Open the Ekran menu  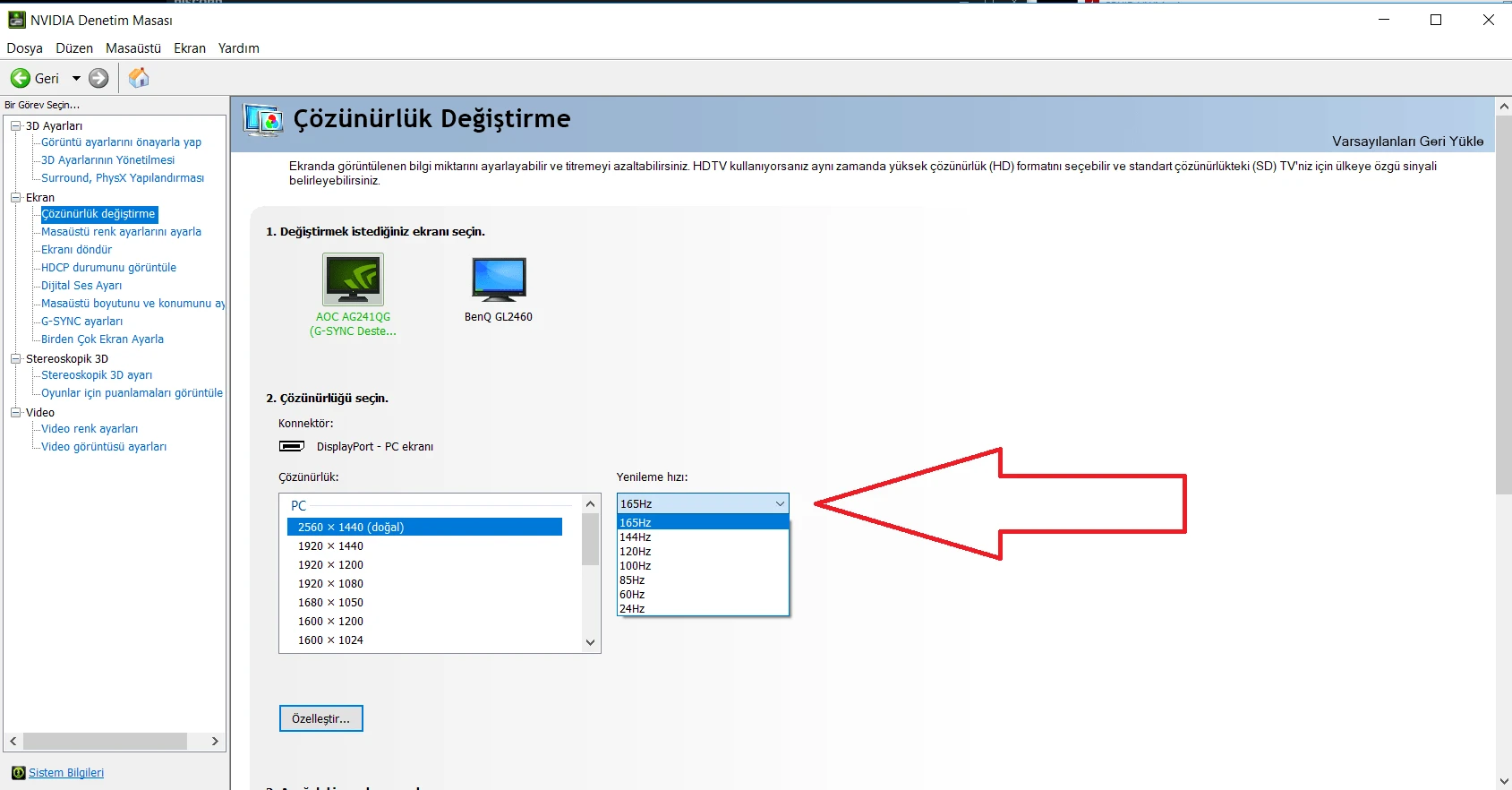(190, 48)
